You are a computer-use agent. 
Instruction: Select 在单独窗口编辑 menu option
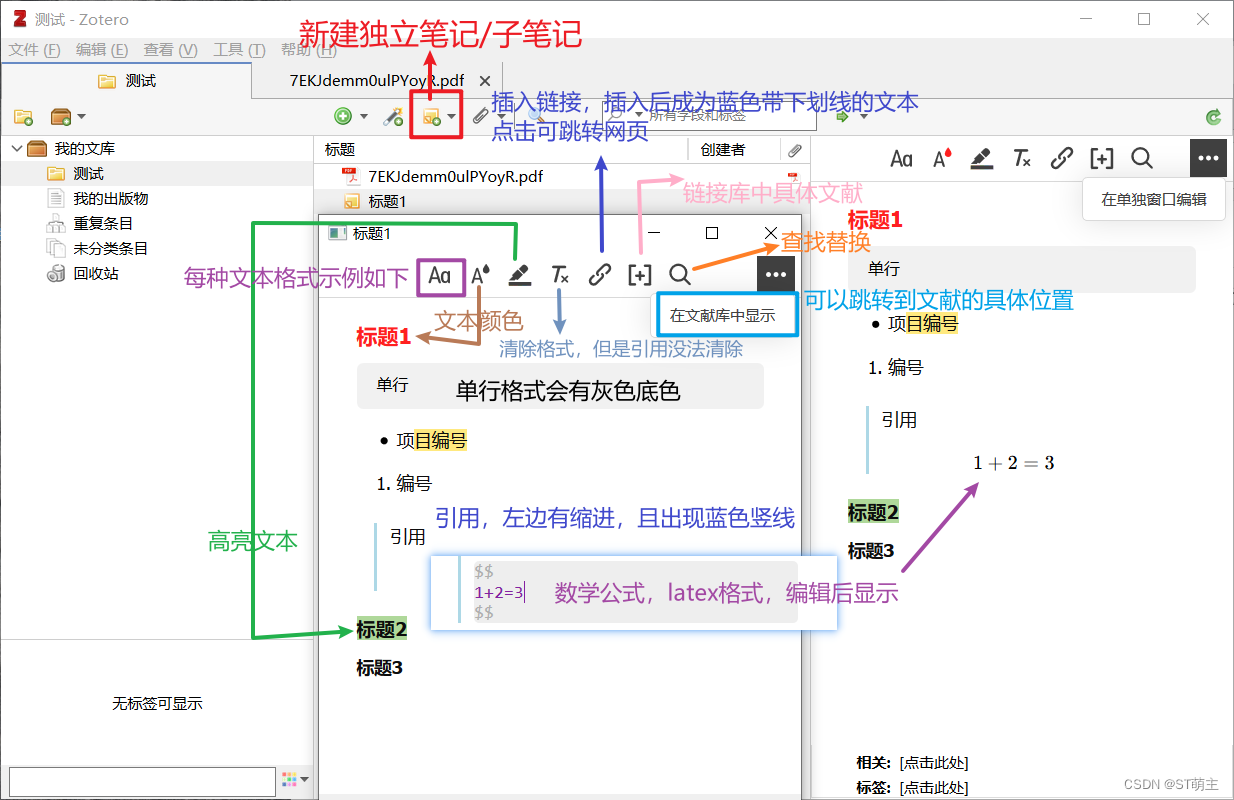tap(1154, 199)
